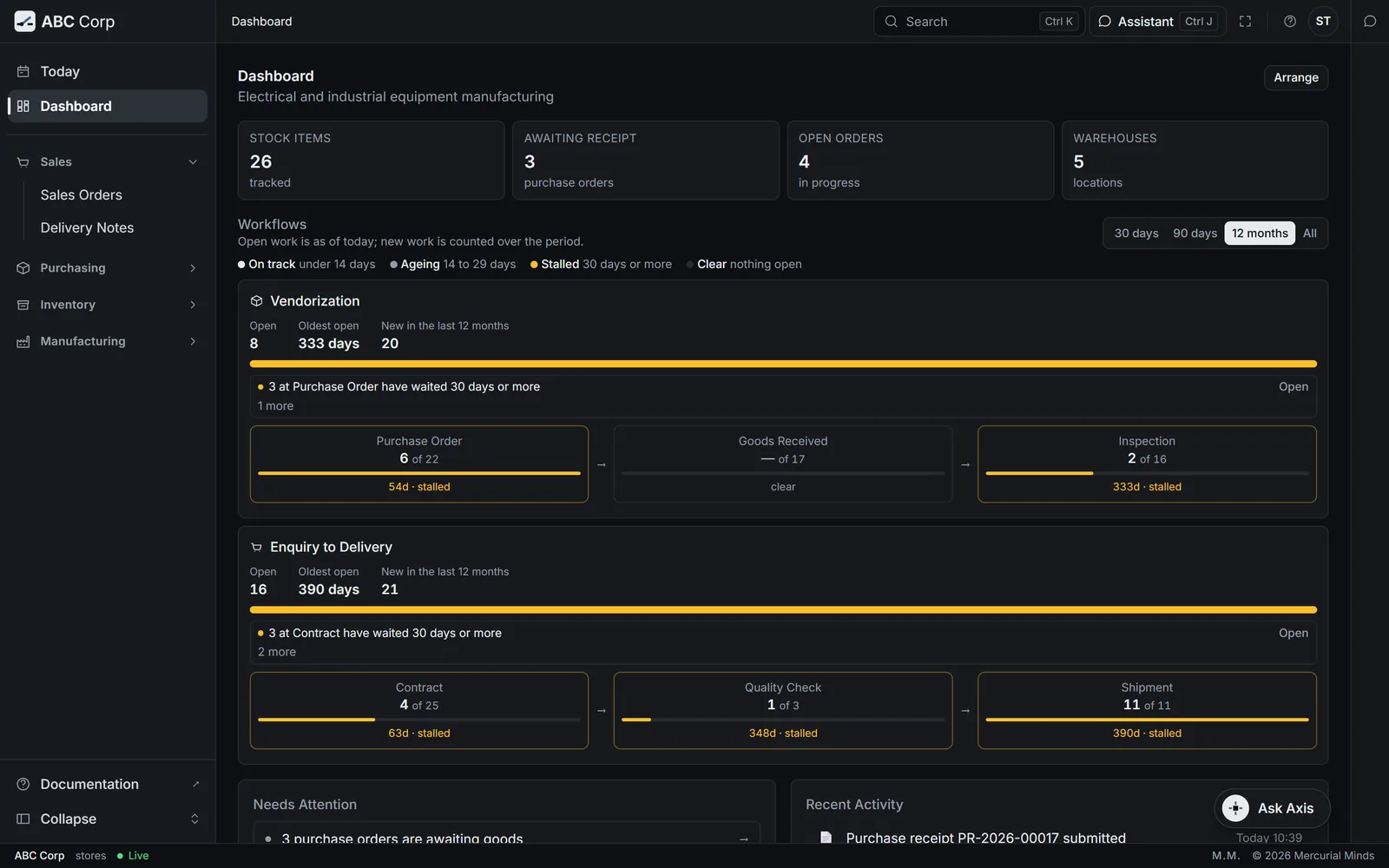Click the Sales cart icon in sidebar

pos(23,162)
